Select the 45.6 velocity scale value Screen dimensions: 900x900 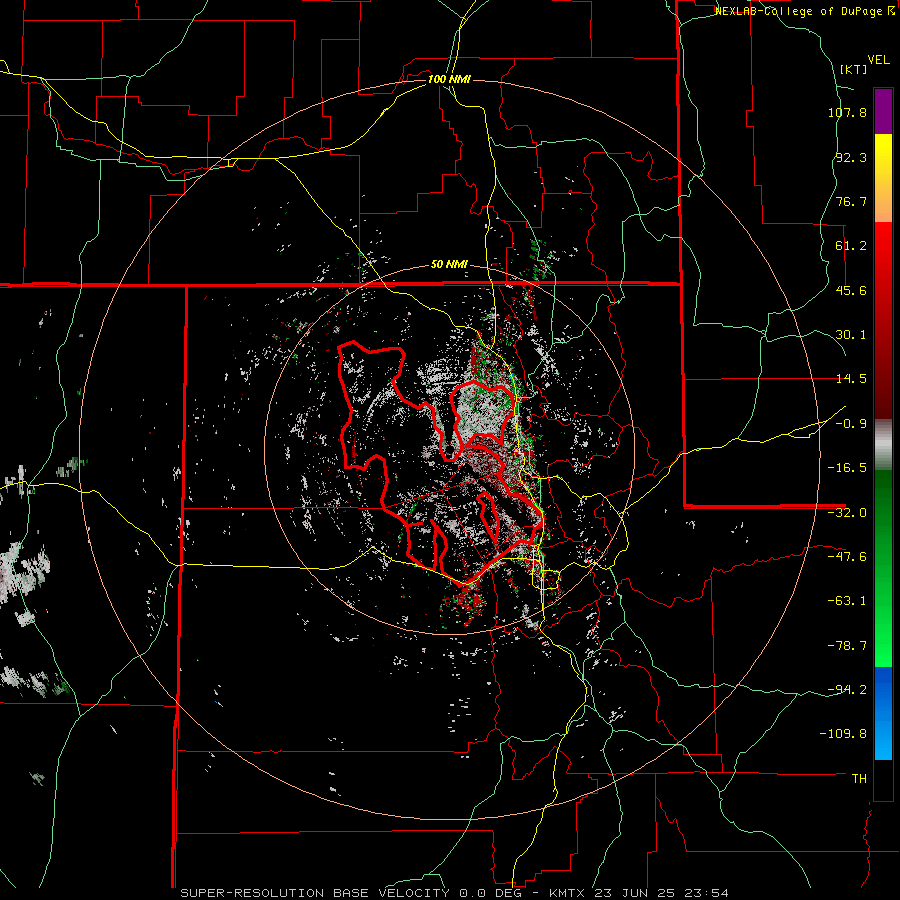click(x=851, y=290)
